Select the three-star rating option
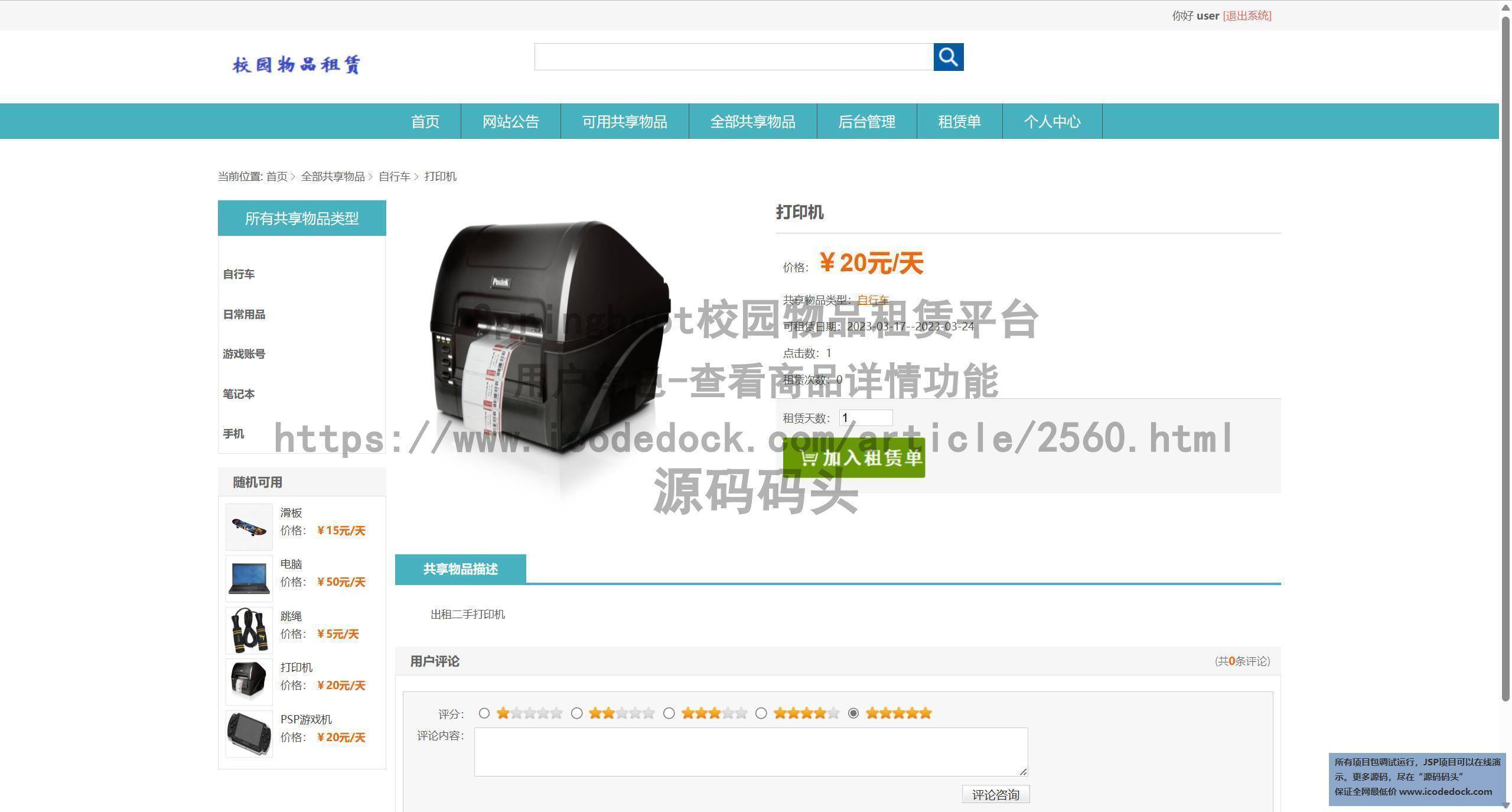Viewport: 1512px width, 812px height. [669, 713]
